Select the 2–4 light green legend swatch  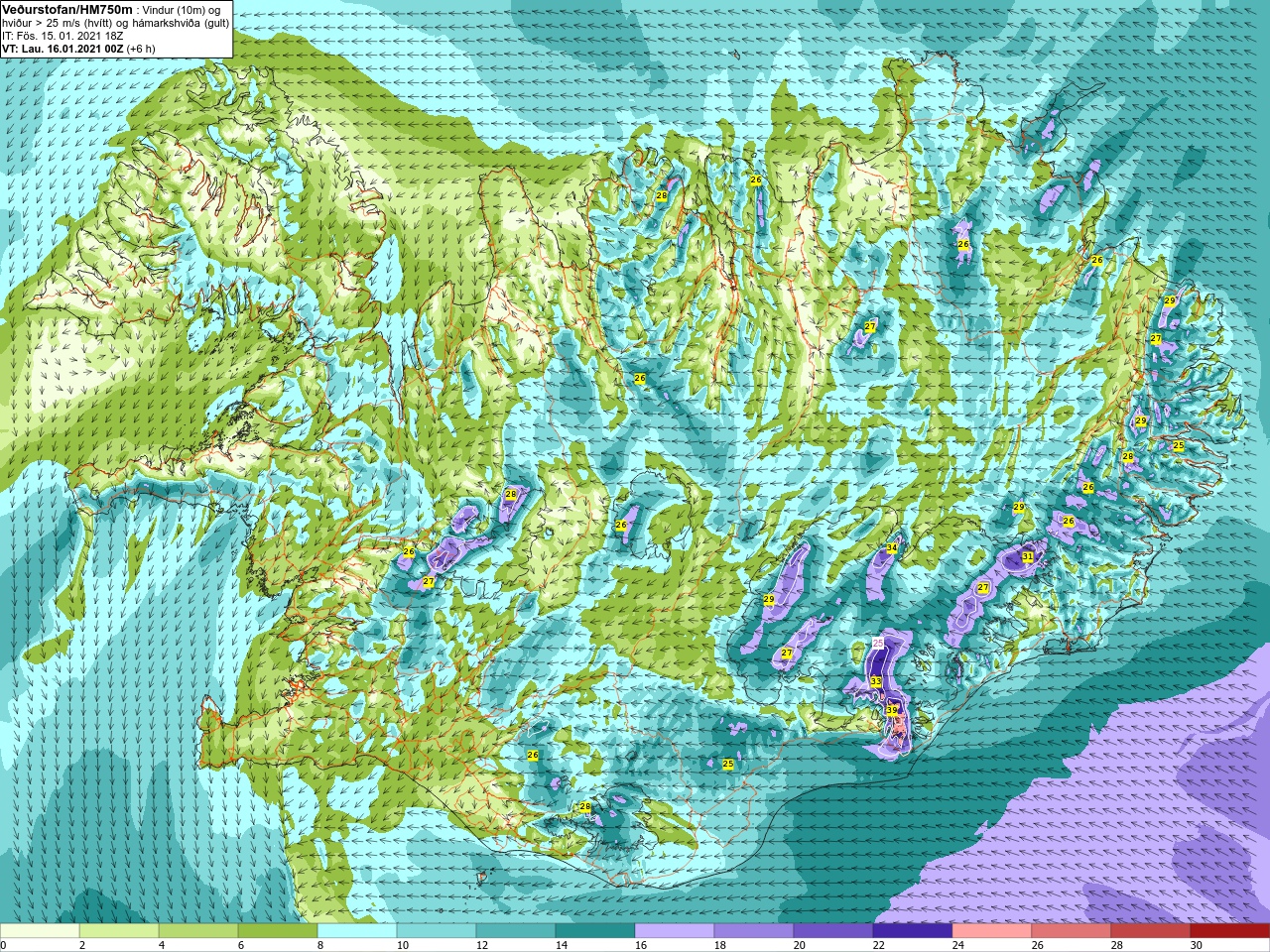119,930
